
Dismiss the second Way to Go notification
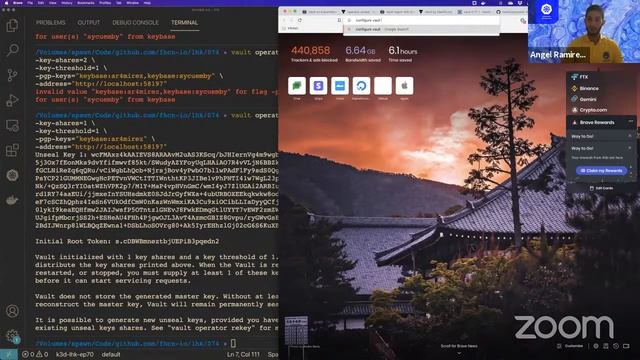coord(630,148)
